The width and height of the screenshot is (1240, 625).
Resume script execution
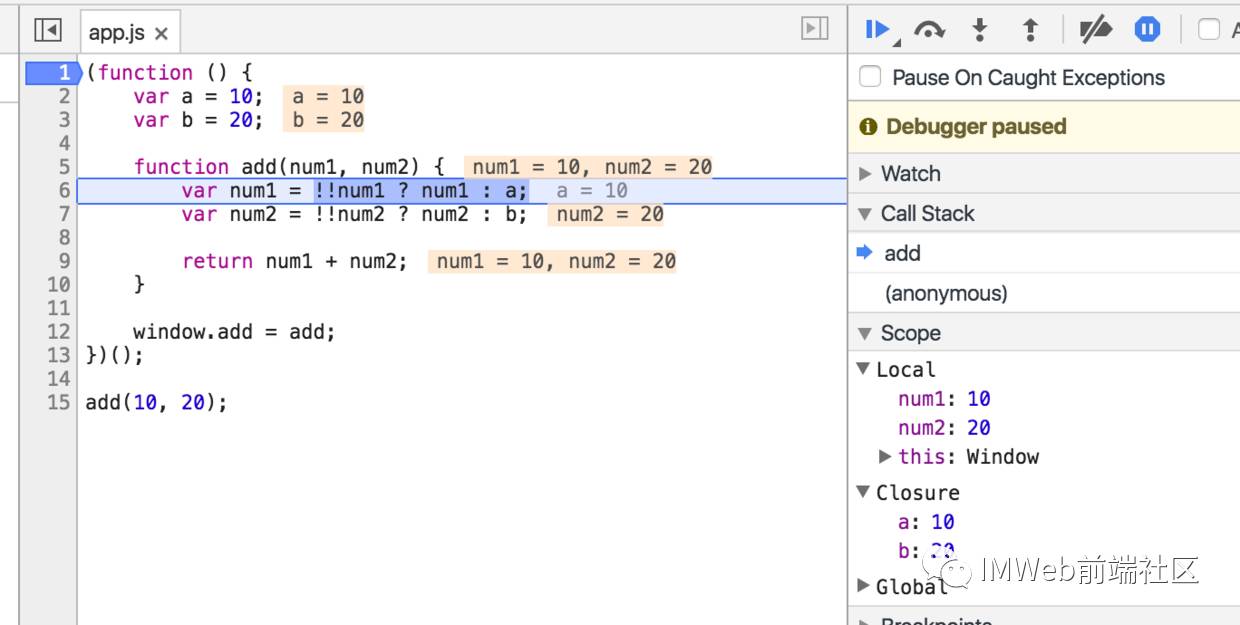pyautogui.click(x=879, y=30)
